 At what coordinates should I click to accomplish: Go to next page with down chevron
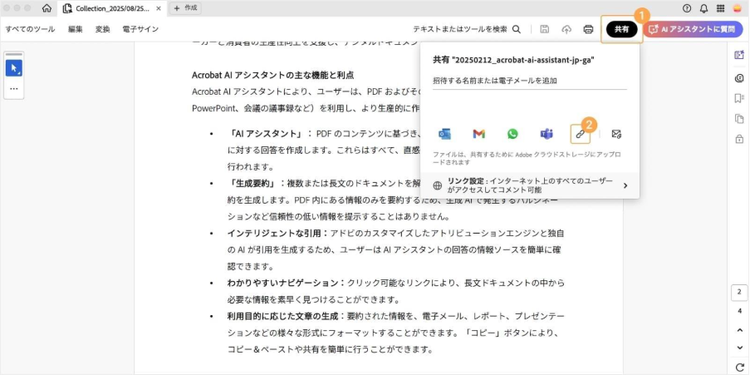(x=739, y=348)
